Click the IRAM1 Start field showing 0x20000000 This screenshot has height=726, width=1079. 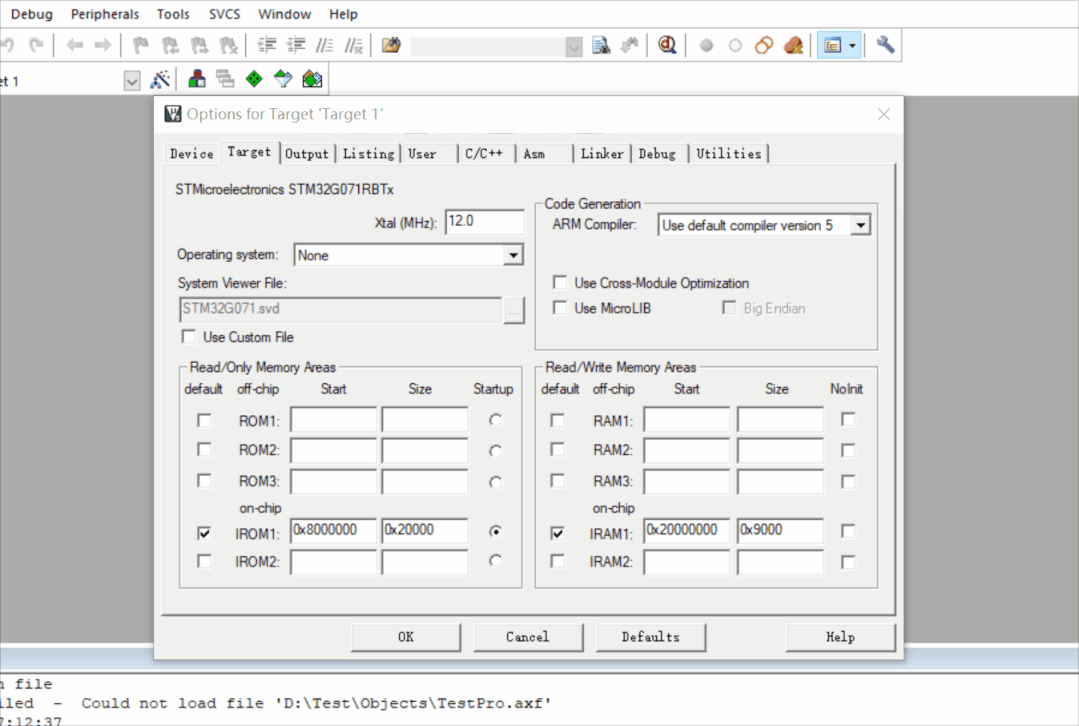(x=686, y=531)
